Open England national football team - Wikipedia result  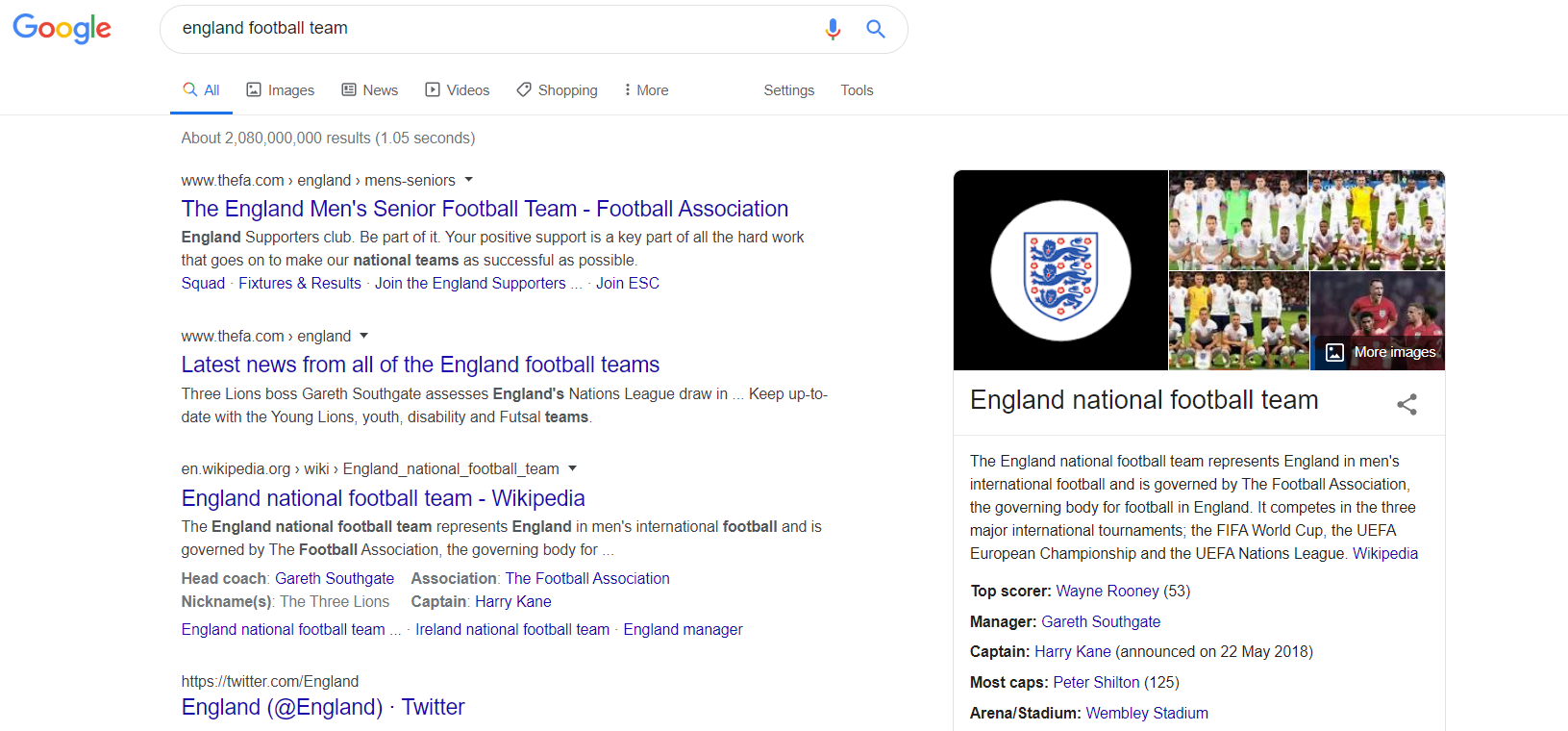(383, 498)
